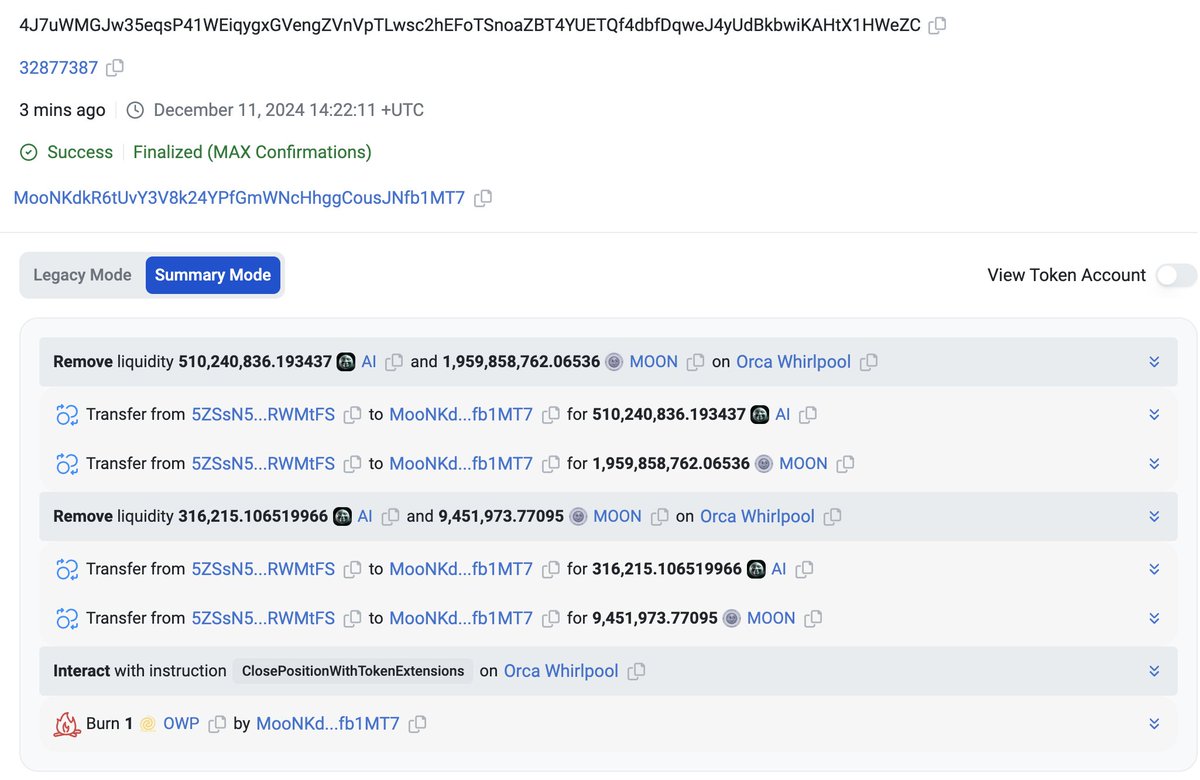Click the flame Burn icon
1200x780 pixels.
pos(67,724)
